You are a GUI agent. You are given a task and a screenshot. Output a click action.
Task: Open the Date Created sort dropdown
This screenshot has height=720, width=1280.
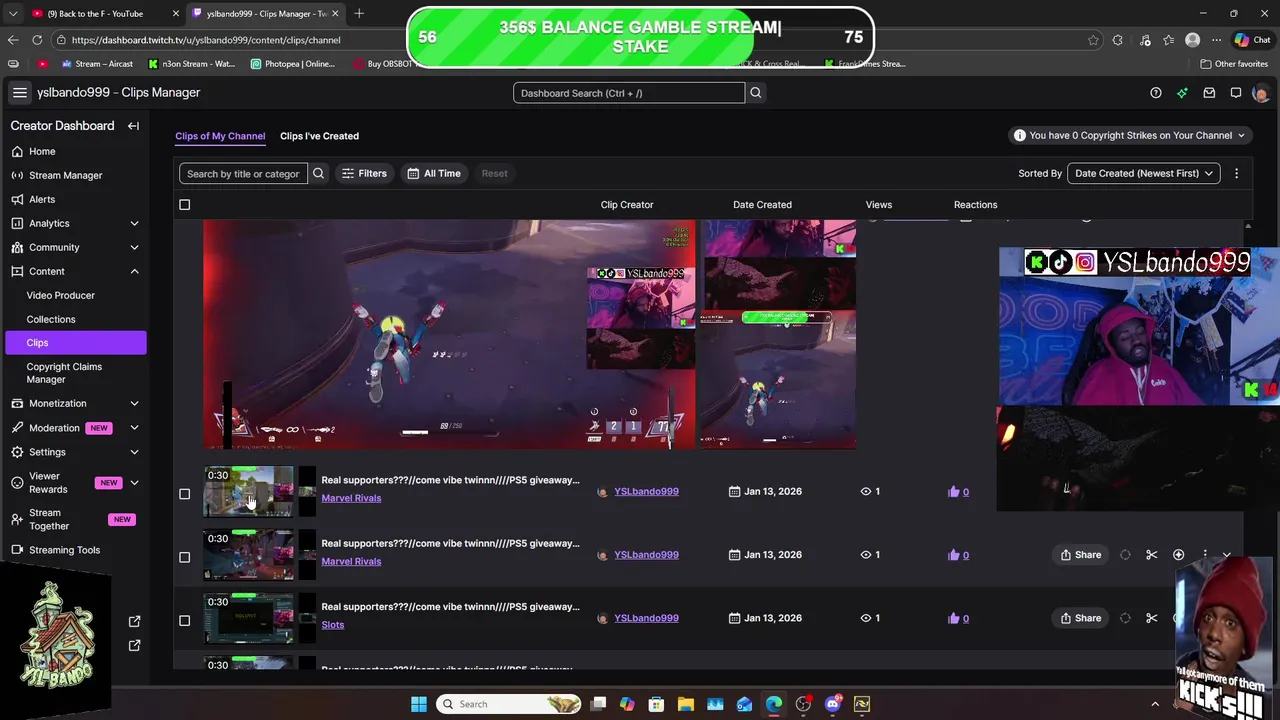click(1144, 173)
